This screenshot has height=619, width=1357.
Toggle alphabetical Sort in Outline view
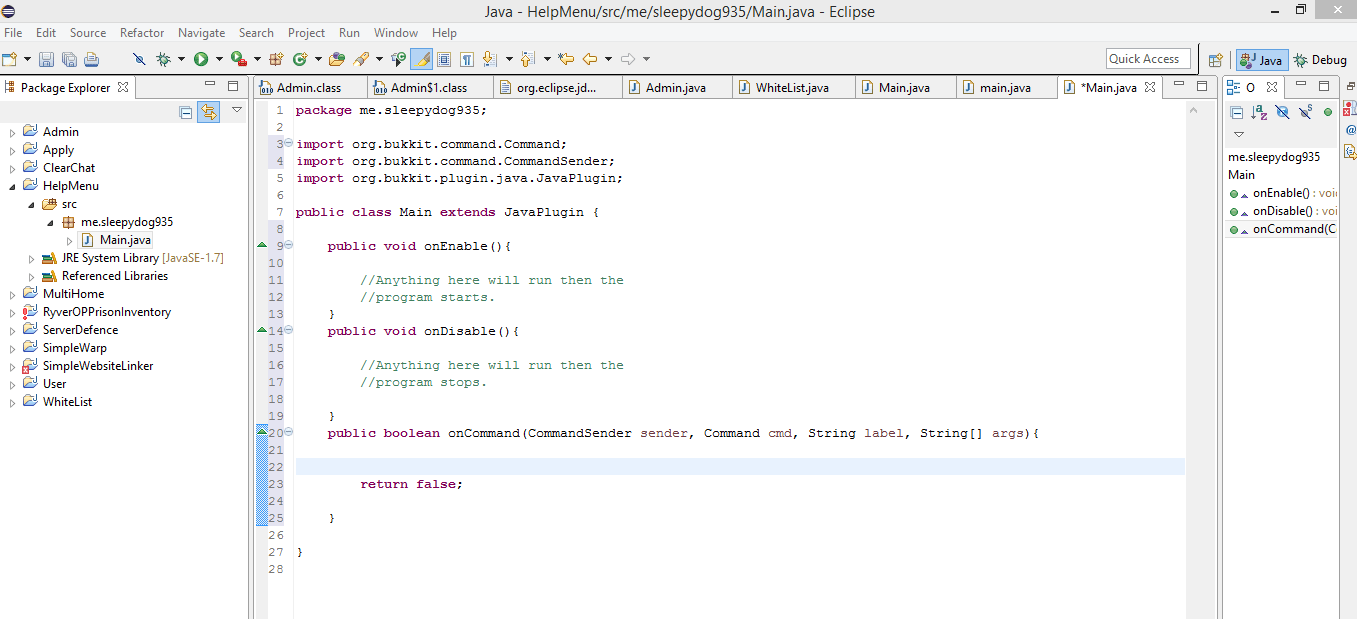(1260, 112)
